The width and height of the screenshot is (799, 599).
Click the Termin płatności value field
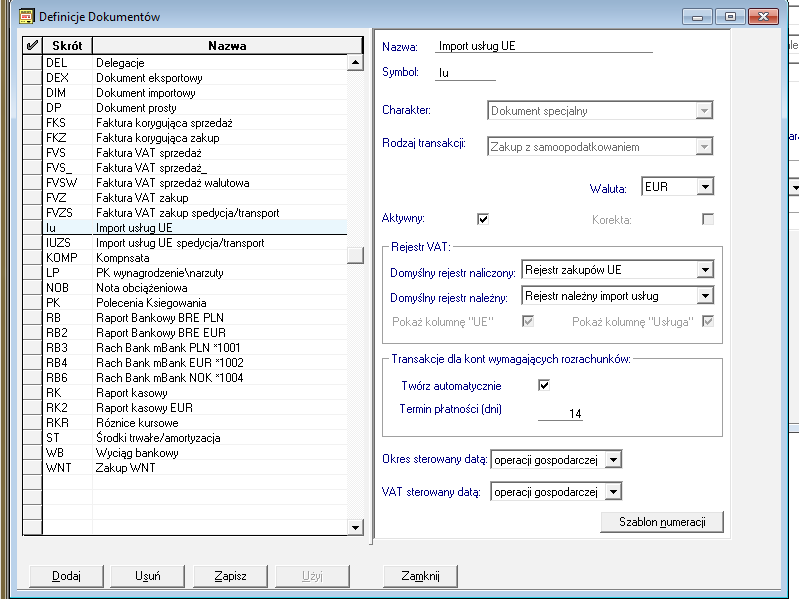[x=560, y=413]
